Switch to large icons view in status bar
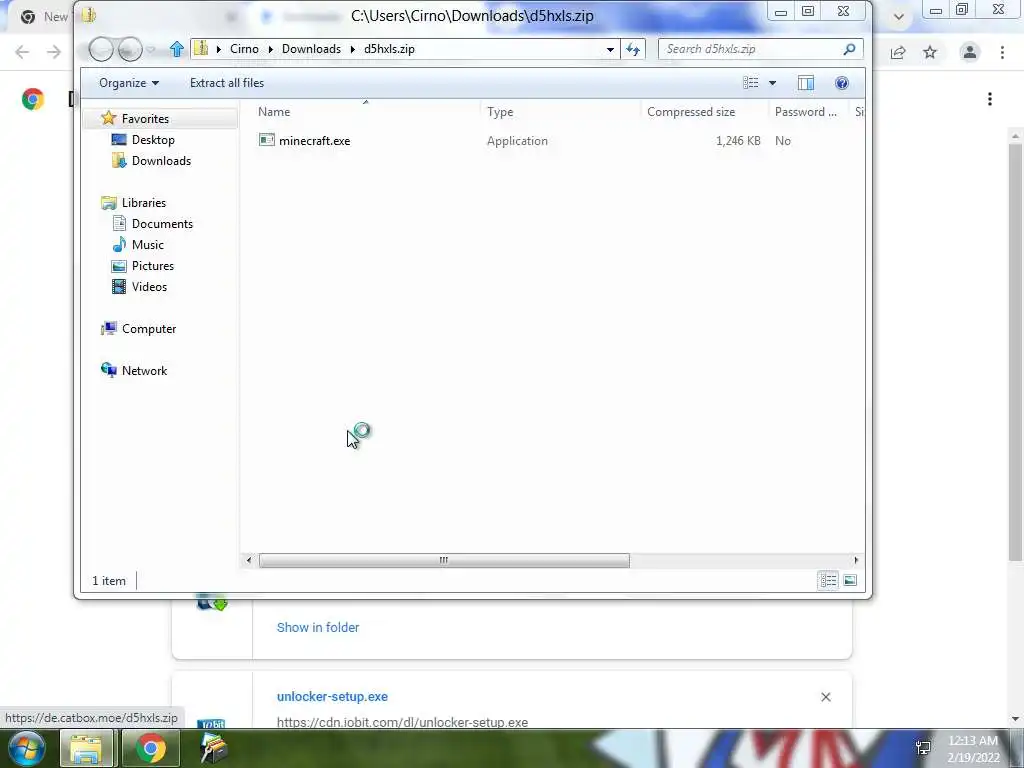This screenshot has height=768, width=1024. pyautogui.click(x=850, y=580)
